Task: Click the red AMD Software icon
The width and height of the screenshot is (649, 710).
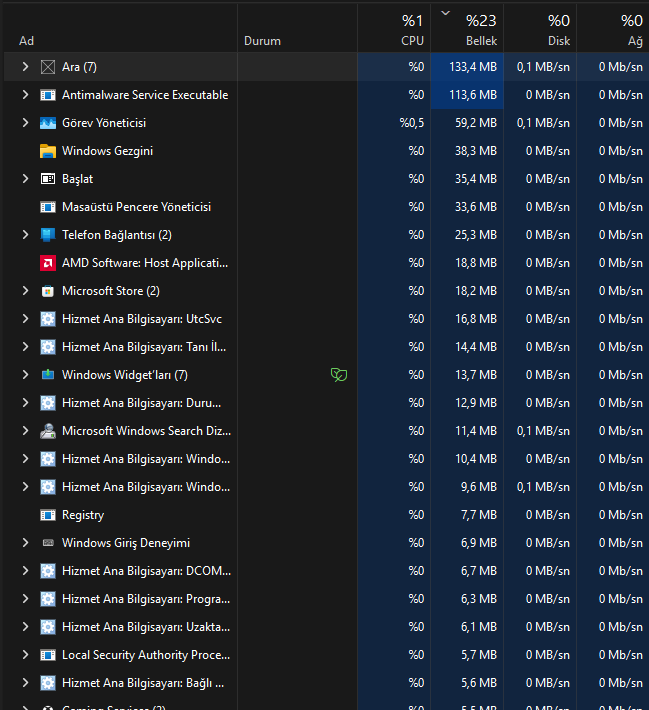Action: click(x=48, y=263)
